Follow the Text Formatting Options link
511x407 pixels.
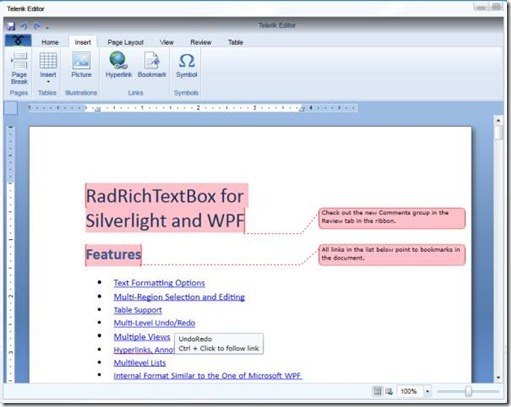(159, 283)
